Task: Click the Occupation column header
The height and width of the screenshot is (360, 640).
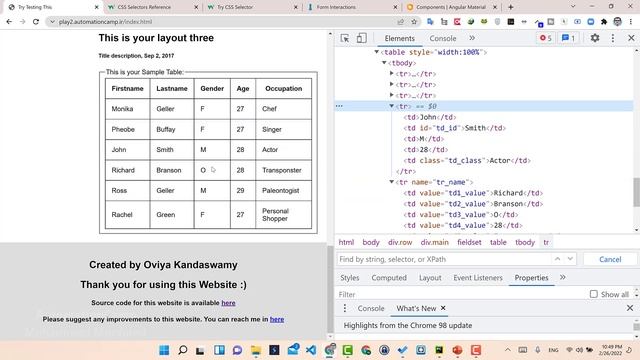Action: (x=284, y=89)
